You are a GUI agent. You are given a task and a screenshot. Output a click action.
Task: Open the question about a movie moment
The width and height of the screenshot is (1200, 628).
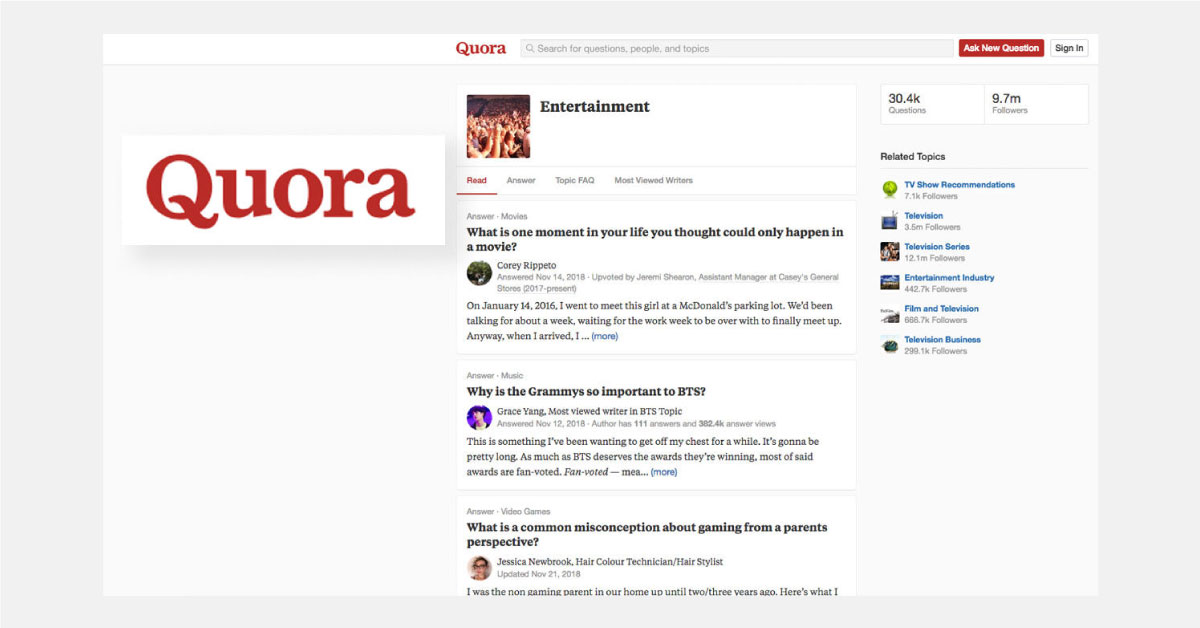tap(655, 239)
